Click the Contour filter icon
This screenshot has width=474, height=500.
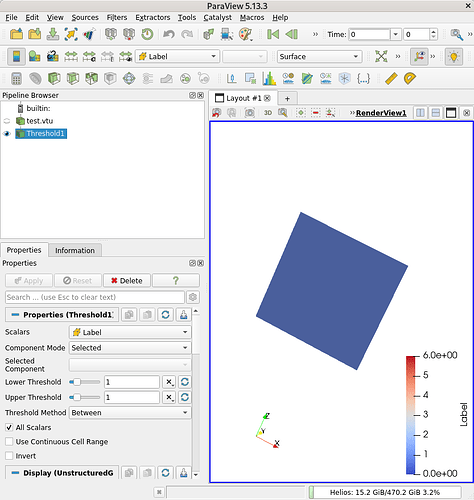click(x=35, y=79)
